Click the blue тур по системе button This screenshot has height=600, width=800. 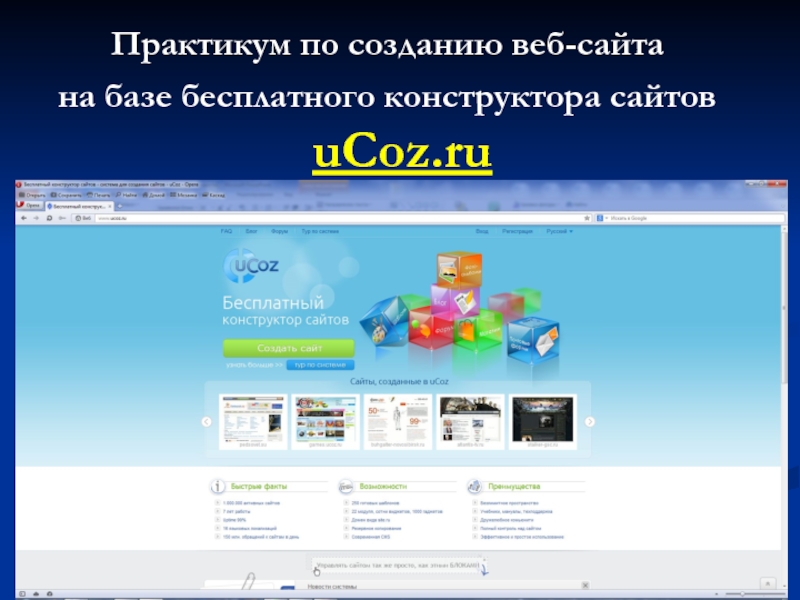pyautogui.click(x=320, y=365)
